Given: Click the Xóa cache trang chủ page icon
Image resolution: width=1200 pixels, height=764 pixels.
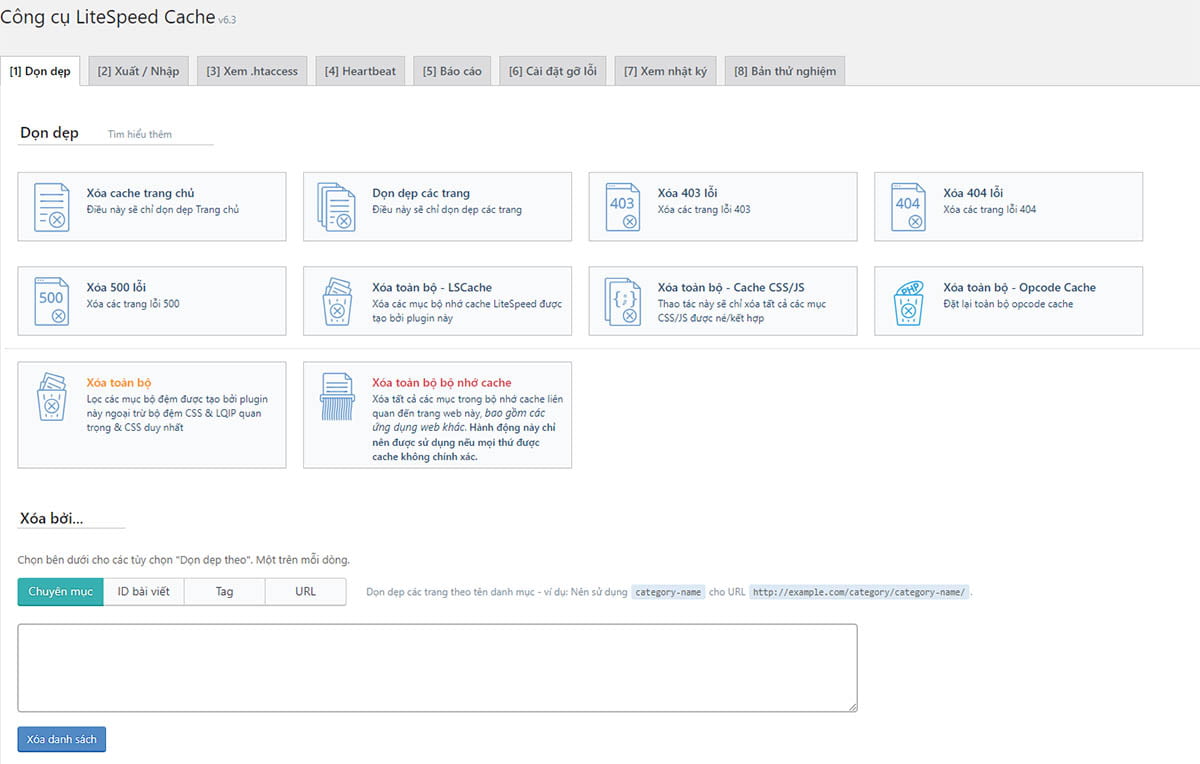Looking at the screenshot, I should (x=52, y=207).
